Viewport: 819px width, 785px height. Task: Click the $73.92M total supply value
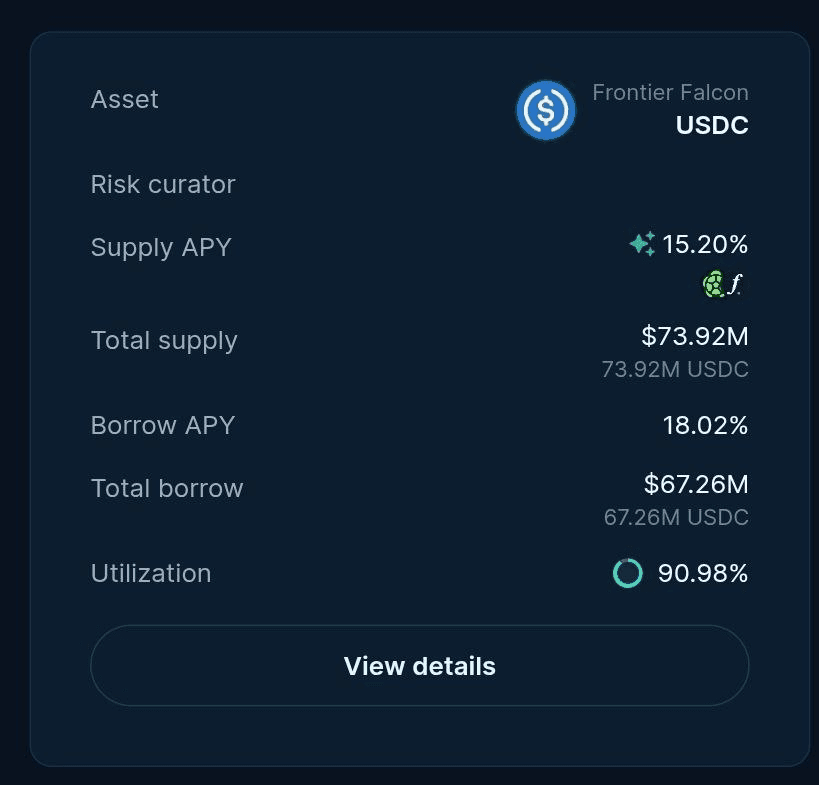(x=695, y=336)
